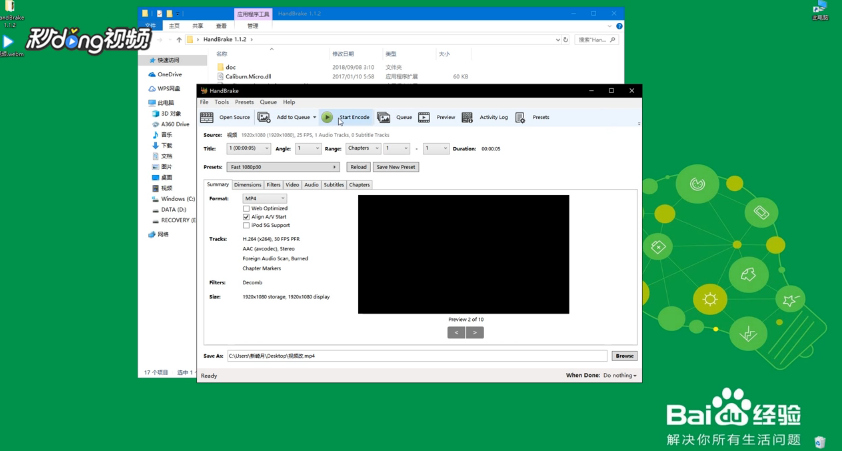Click the 3D 对象 icon in Explorer sidebar
This screenshot has height=451, width=842.
coord(156,113)
